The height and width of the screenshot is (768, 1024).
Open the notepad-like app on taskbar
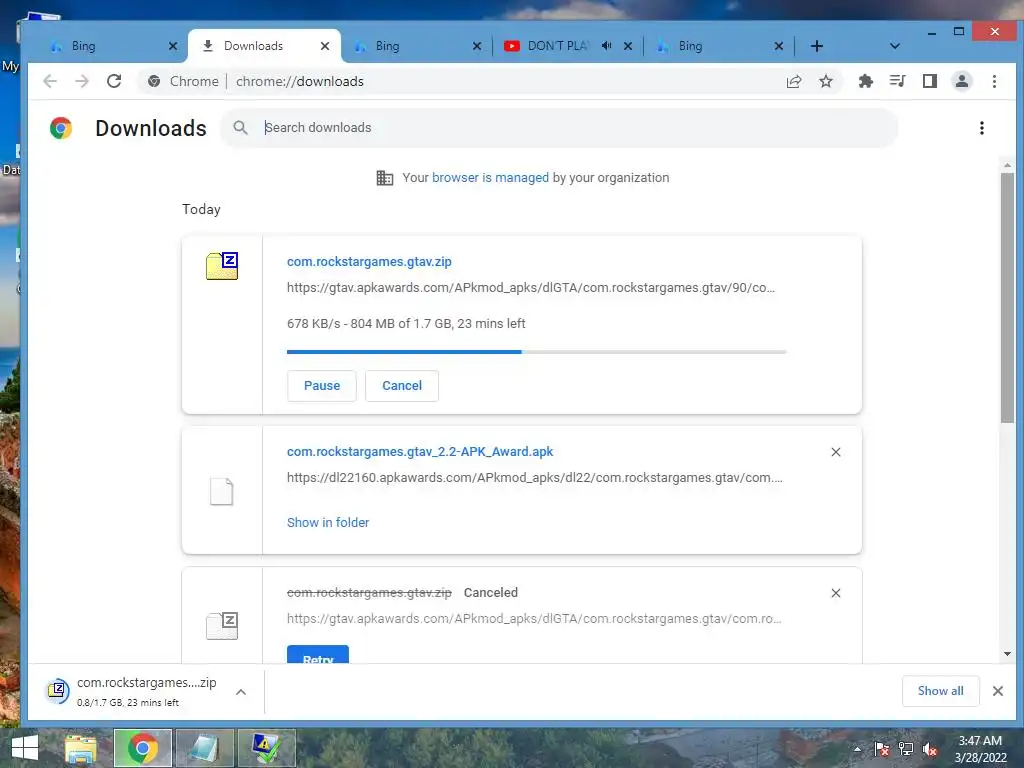[x=205, y=748]
